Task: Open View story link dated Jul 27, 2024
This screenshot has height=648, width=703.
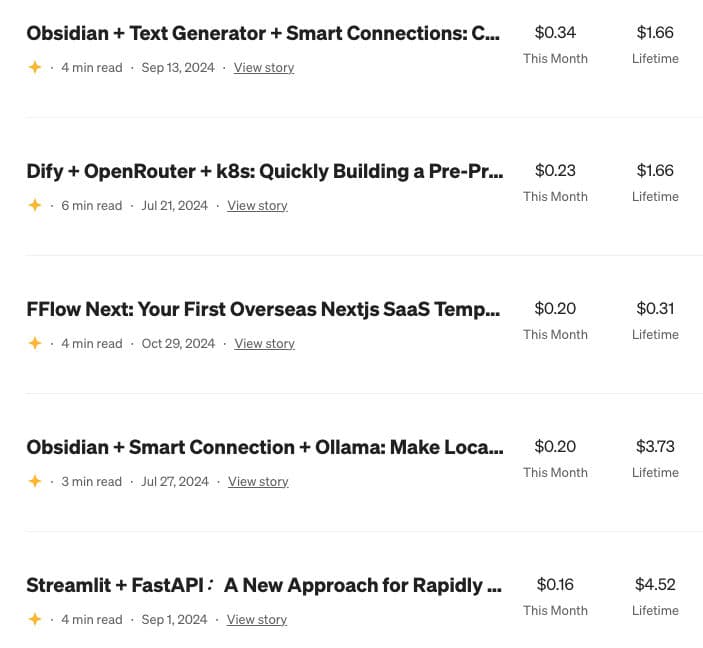Action: 258,482
